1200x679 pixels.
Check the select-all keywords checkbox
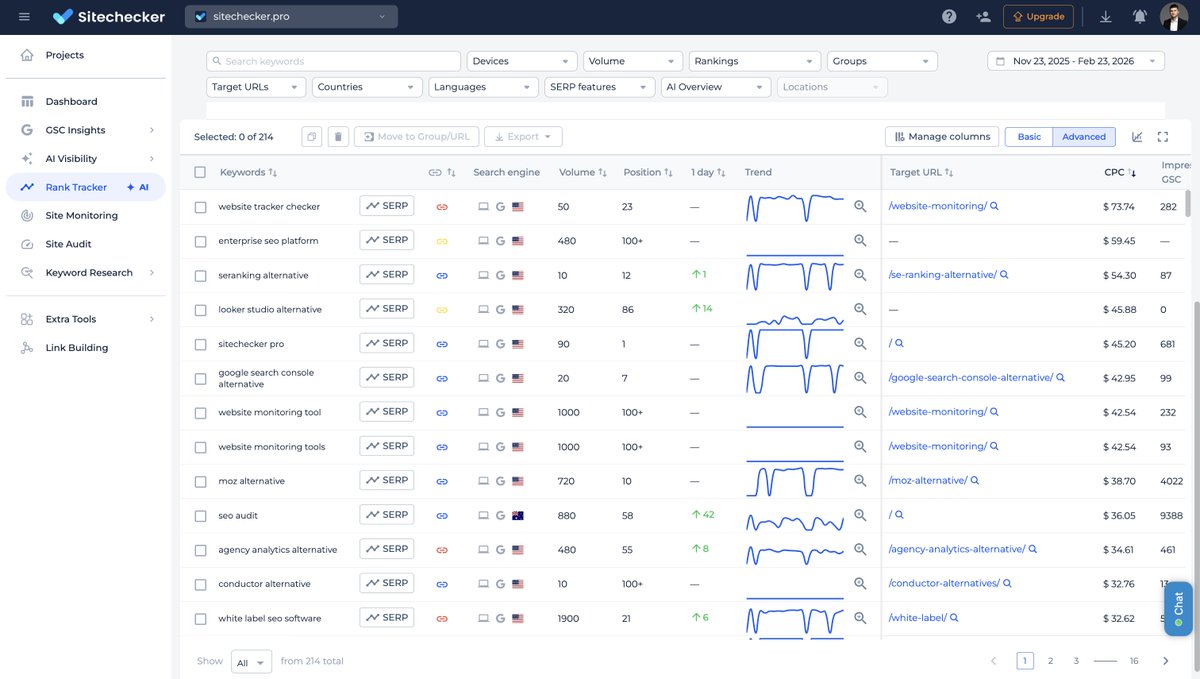coord(197,171)
